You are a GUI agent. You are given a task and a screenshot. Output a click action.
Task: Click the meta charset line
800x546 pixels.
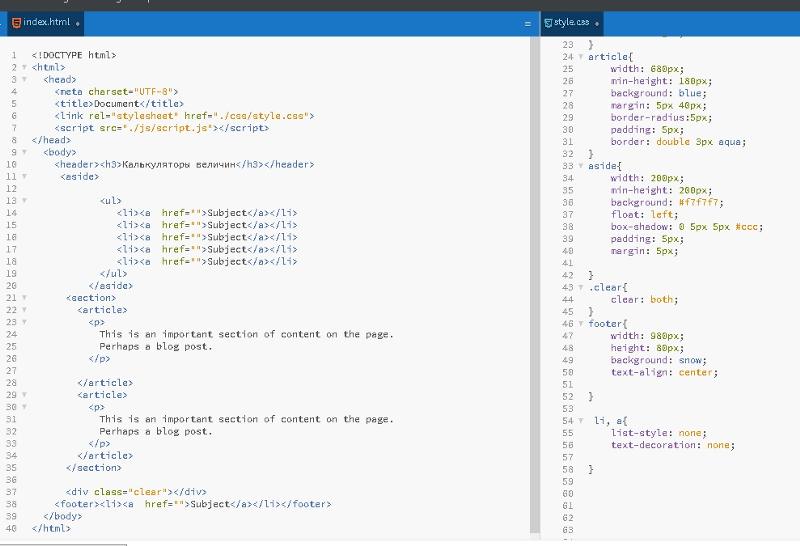click(x=116, y=92)
